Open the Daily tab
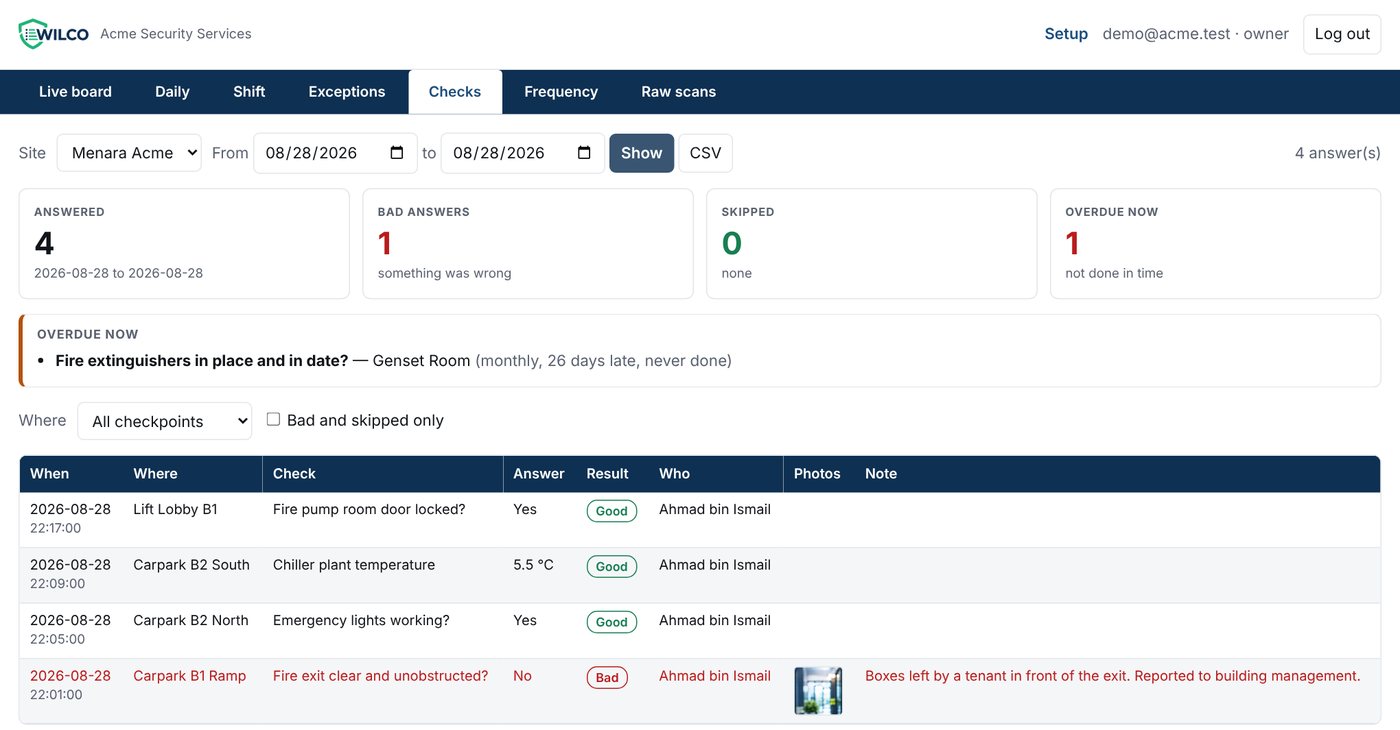1400x730 pixels. (172, 92)
